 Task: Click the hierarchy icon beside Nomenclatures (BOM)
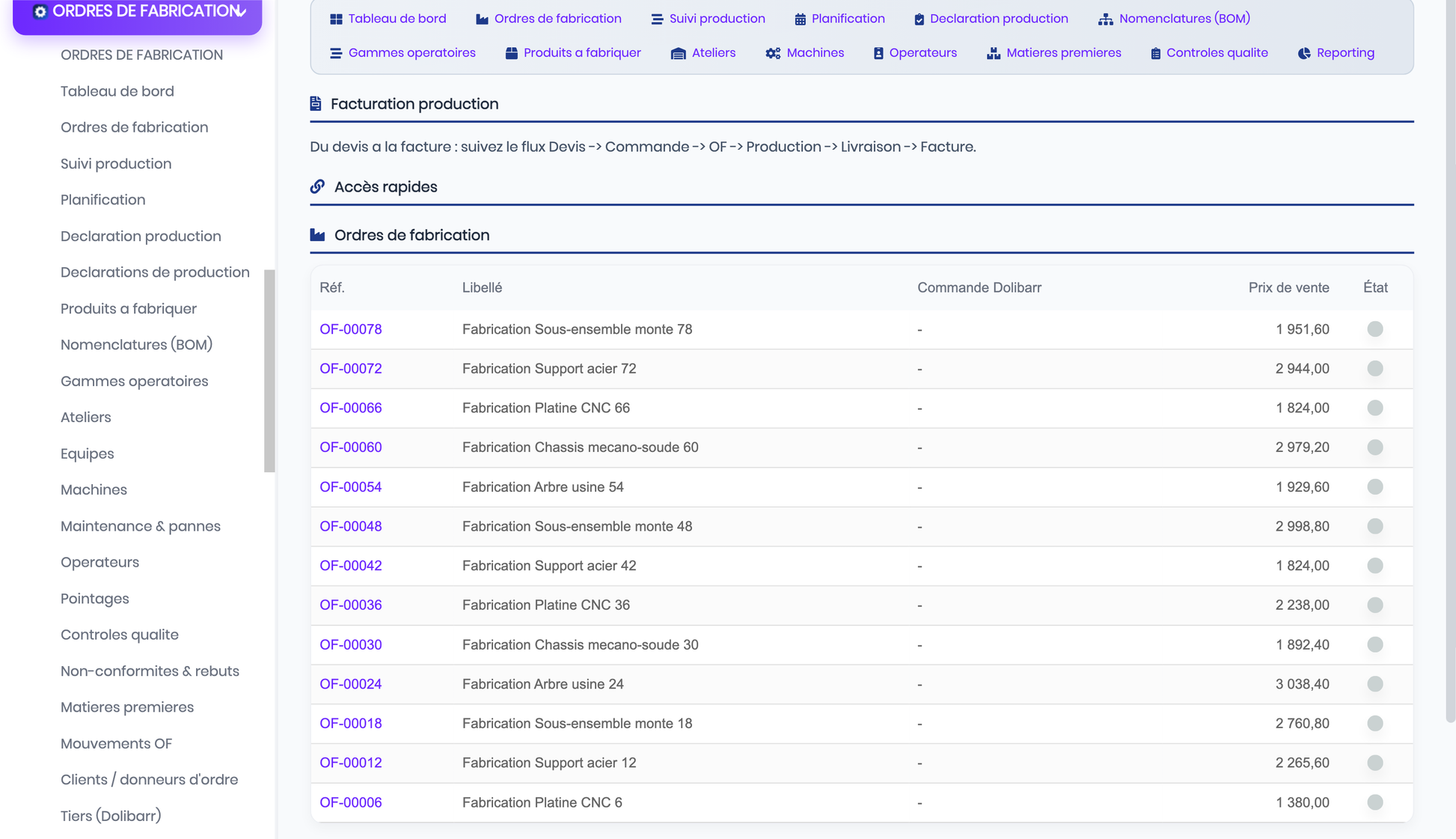coord(1105,19)
